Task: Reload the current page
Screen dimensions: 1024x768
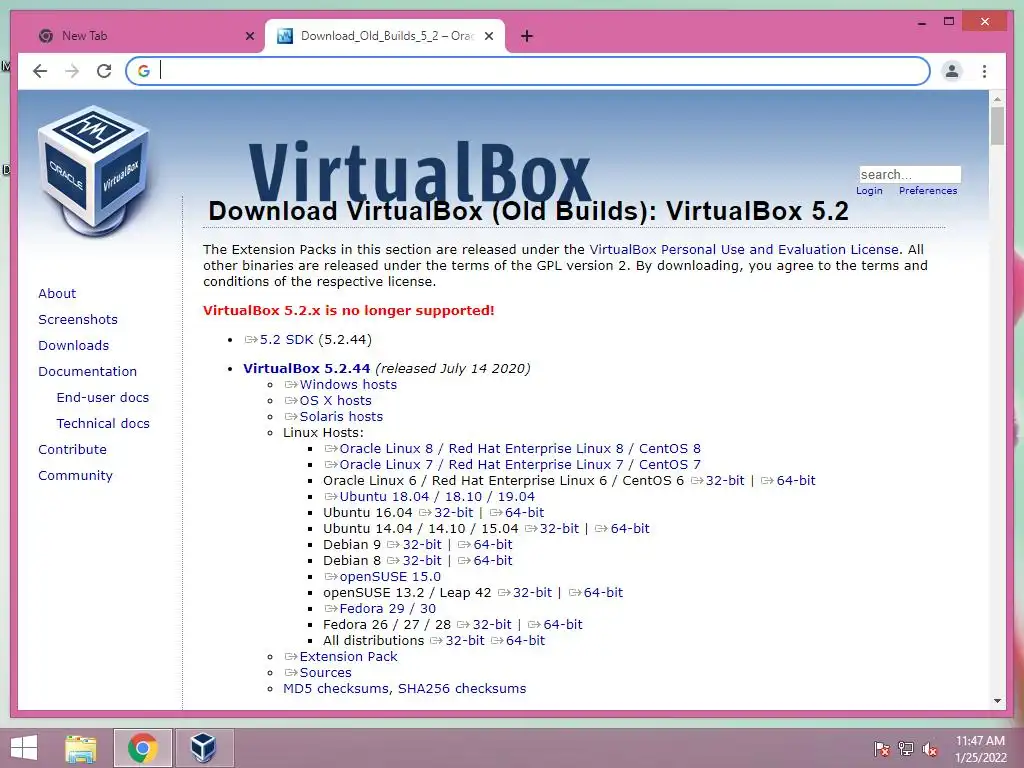Action: click(104, 71)
